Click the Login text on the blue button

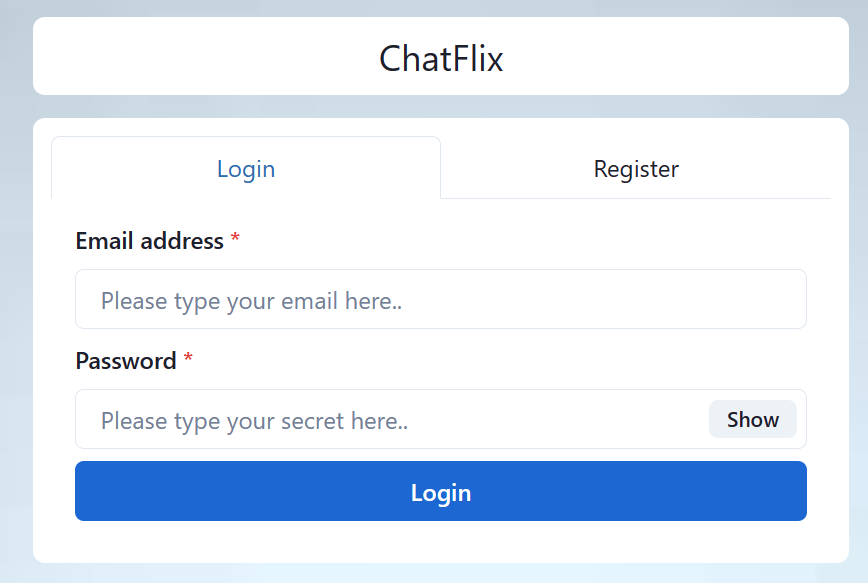click(x=441, y=491)
